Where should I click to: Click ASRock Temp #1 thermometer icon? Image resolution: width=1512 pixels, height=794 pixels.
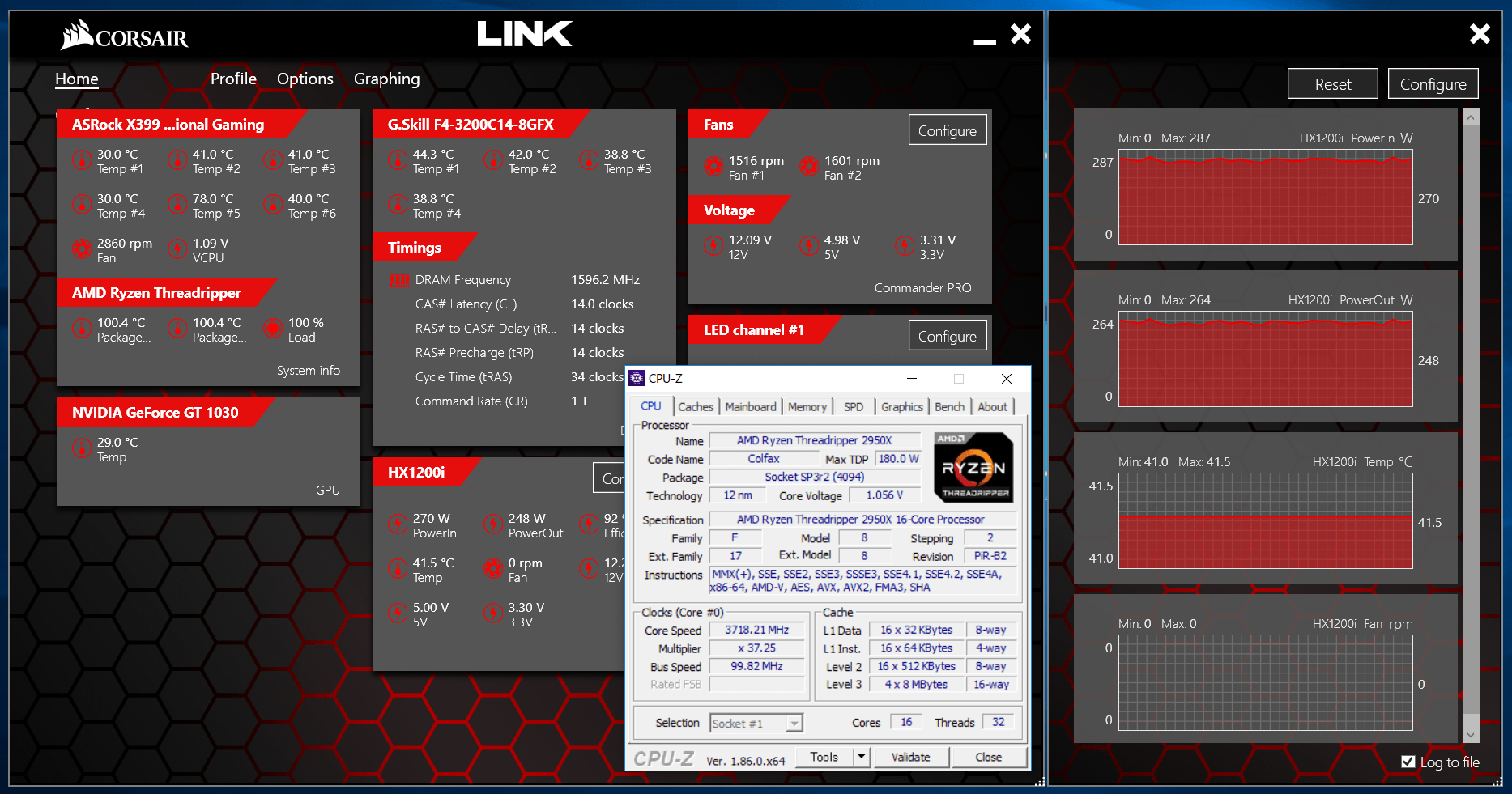82,160
